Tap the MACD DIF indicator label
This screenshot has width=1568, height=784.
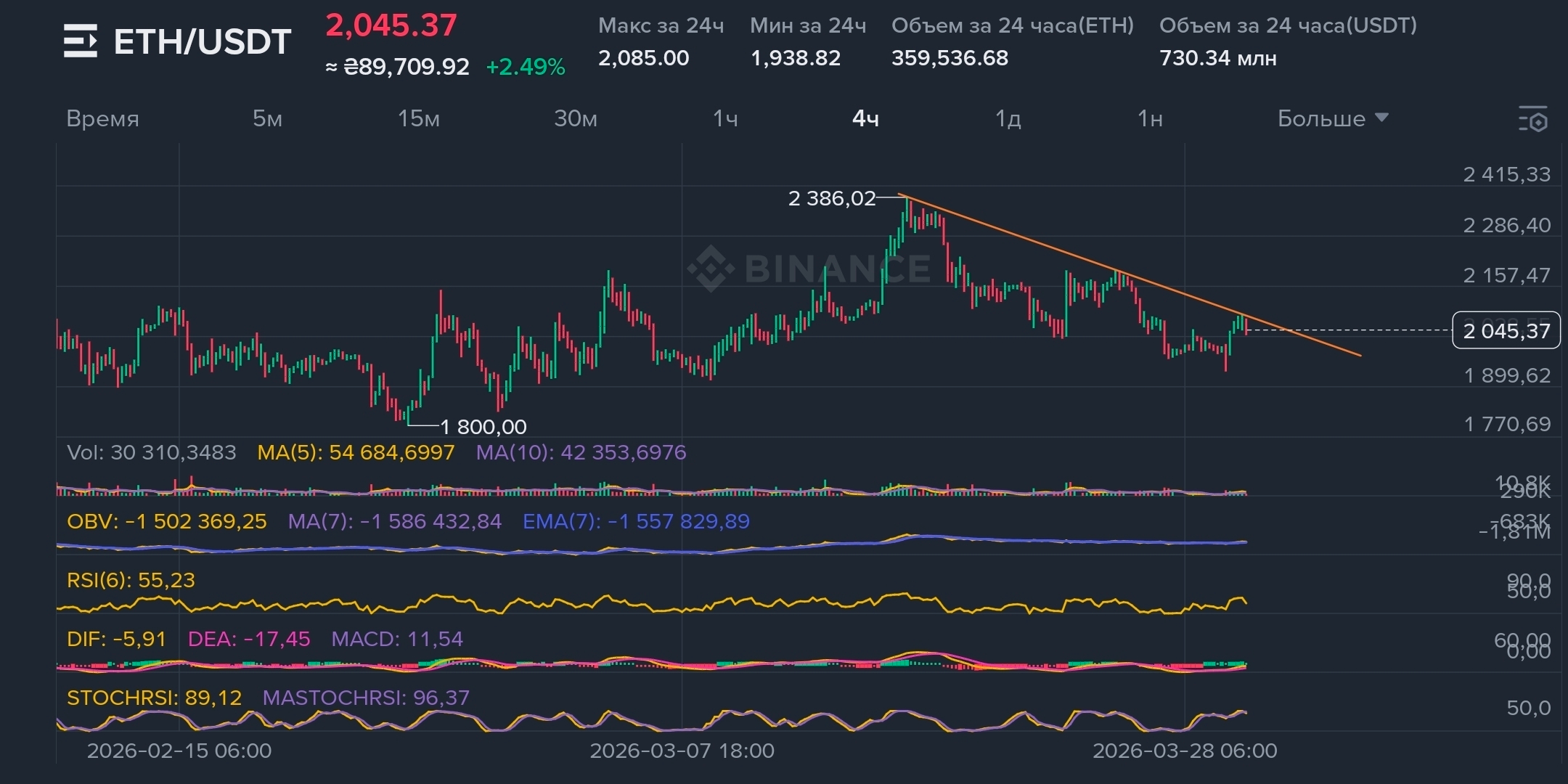click(x=116, y=639)
